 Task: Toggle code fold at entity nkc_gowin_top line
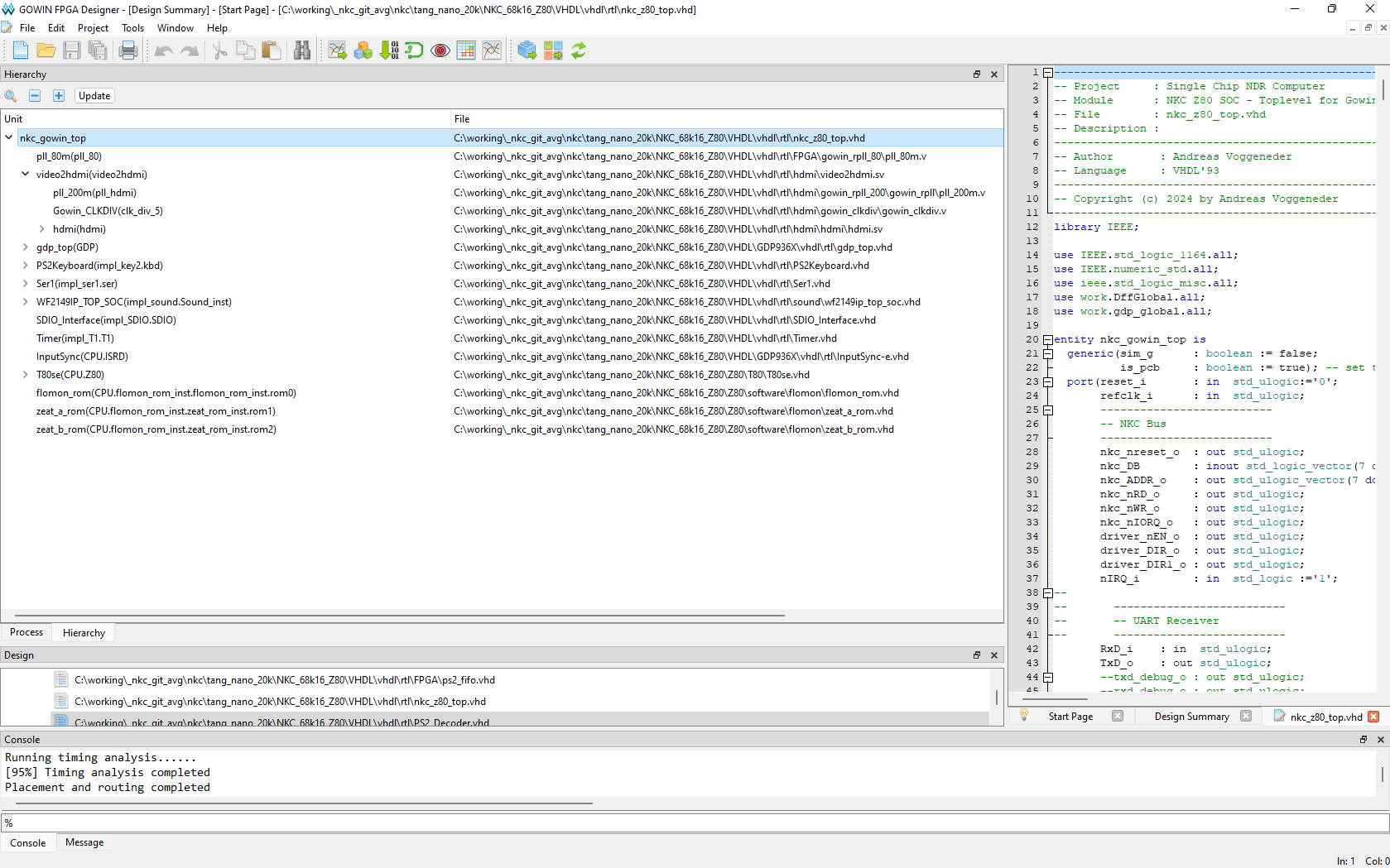1048,339
